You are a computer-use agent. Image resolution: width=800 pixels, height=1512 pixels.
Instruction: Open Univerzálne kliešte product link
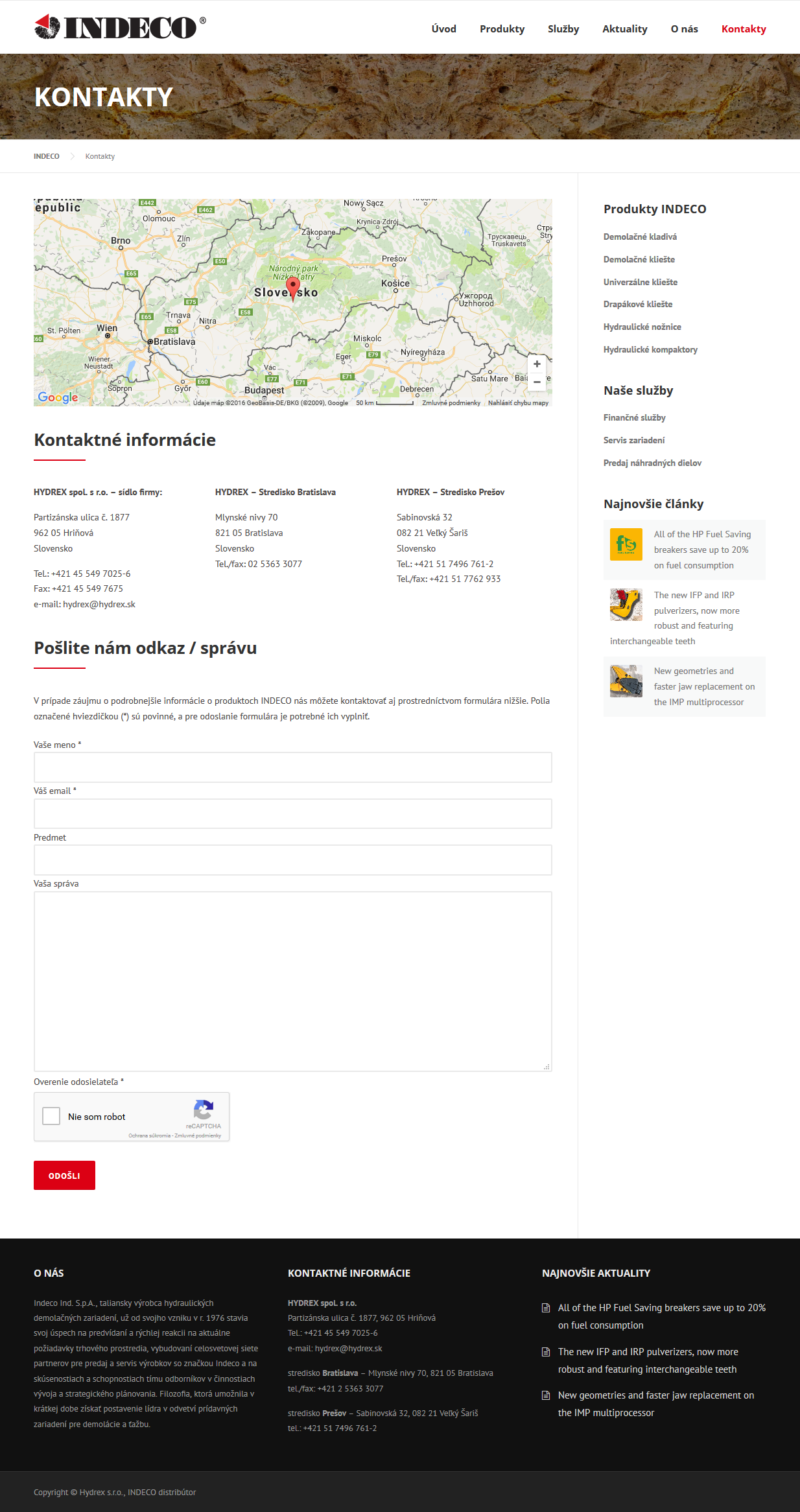click(x=641, y=282)
